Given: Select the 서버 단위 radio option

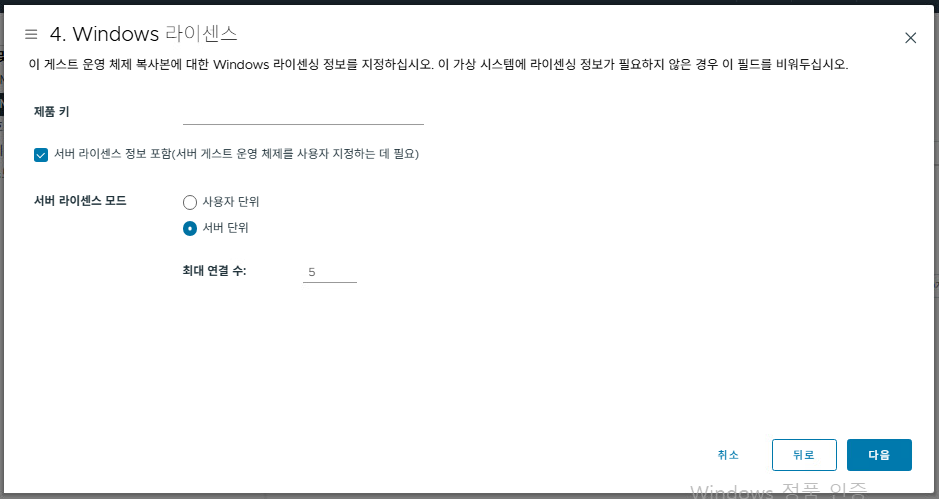Looking at the screenshot, I should 190,228.
